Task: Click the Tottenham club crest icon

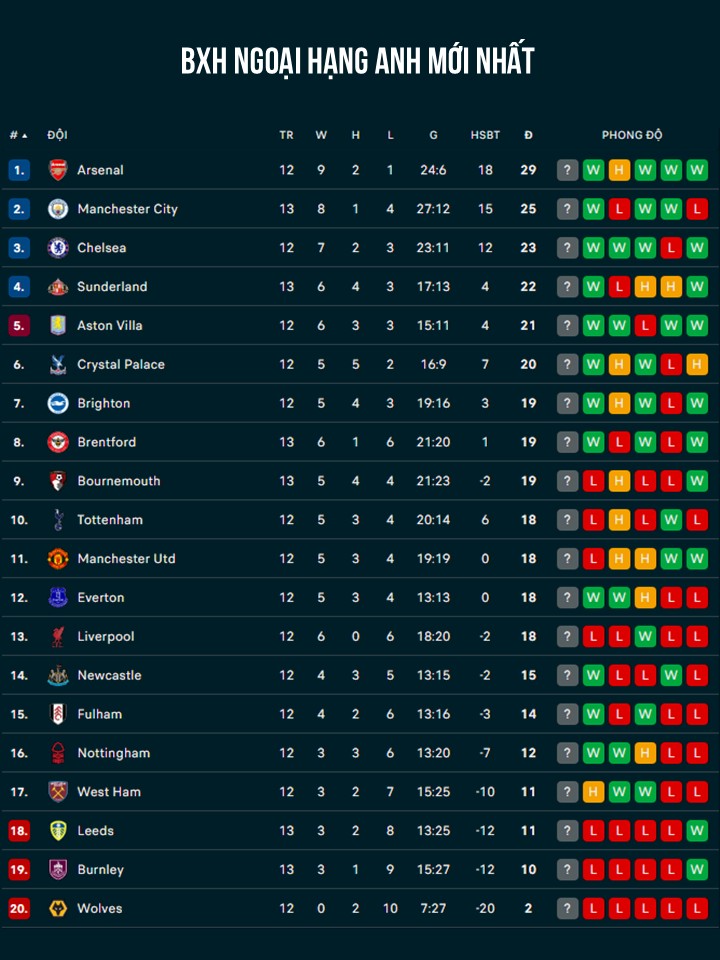Action: (58, 520)
